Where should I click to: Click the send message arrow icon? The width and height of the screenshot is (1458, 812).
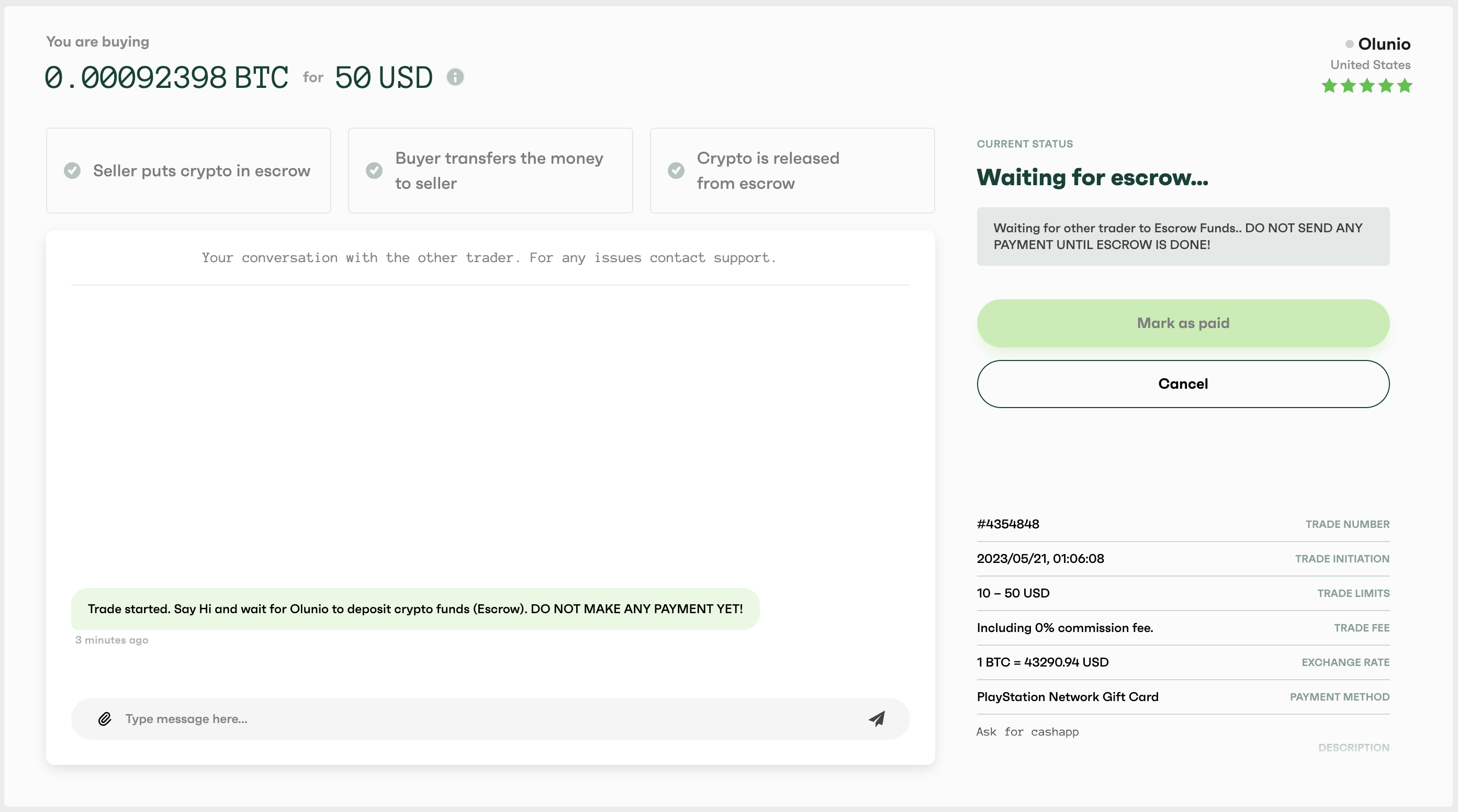point(877,719)
